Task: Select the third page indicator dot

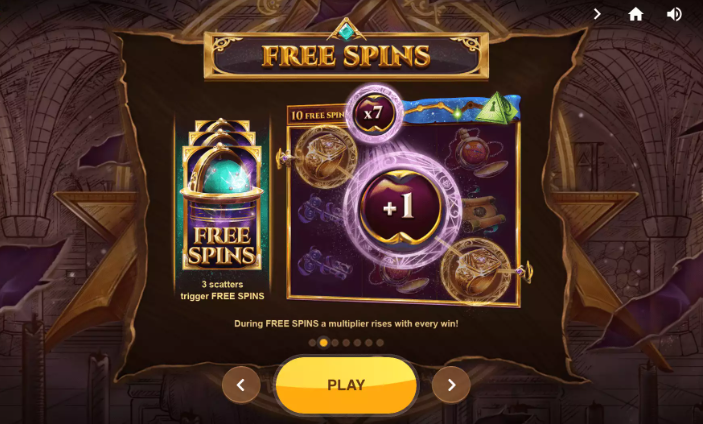Action: (335, 343)
